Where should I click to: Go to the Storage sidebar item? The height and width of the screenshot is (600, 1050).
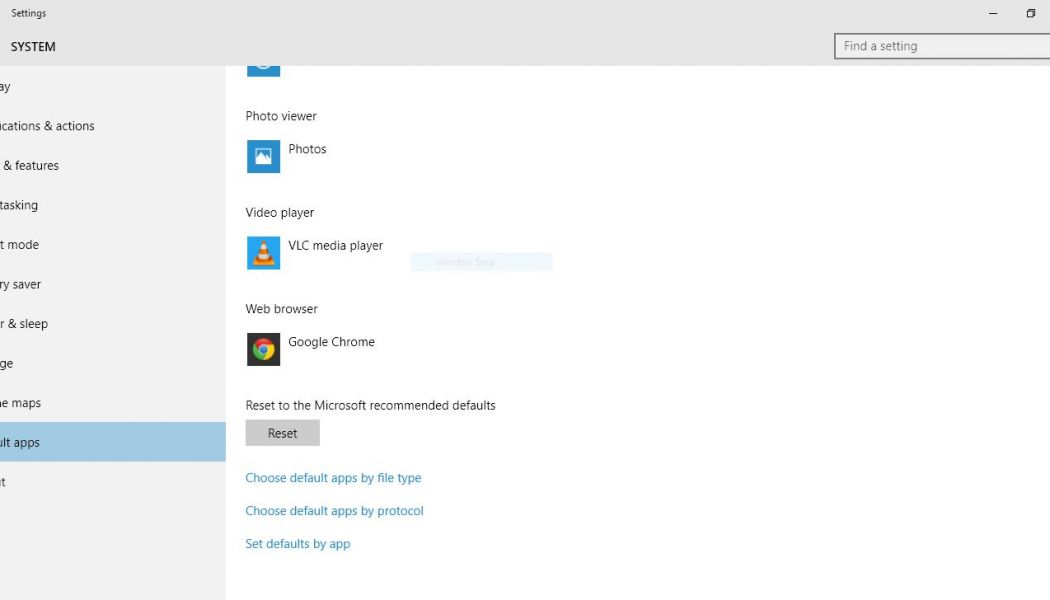[x=8, y=364]
